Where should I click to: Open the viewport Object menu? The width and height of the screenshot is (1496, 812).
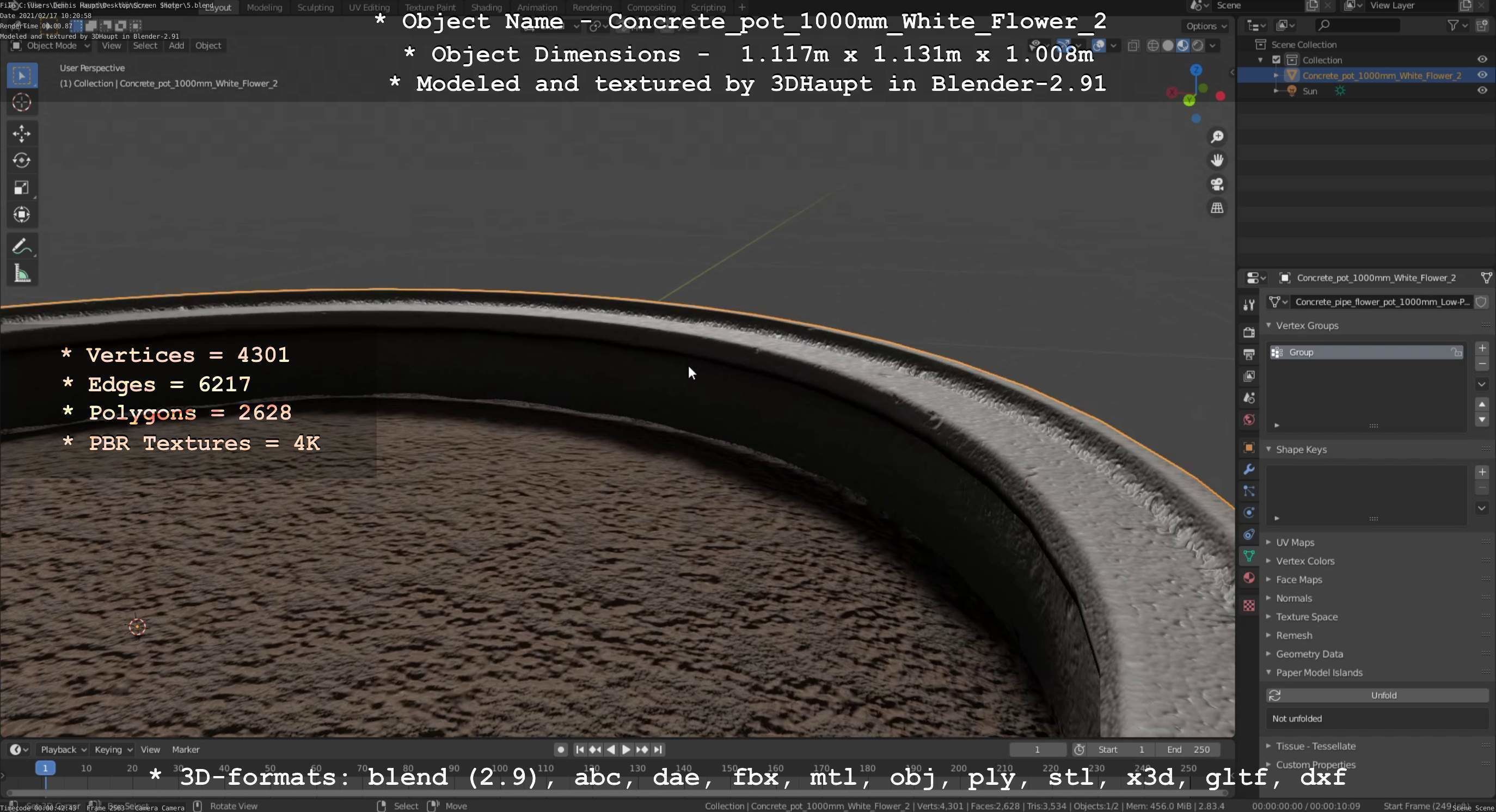pos(208,46)
